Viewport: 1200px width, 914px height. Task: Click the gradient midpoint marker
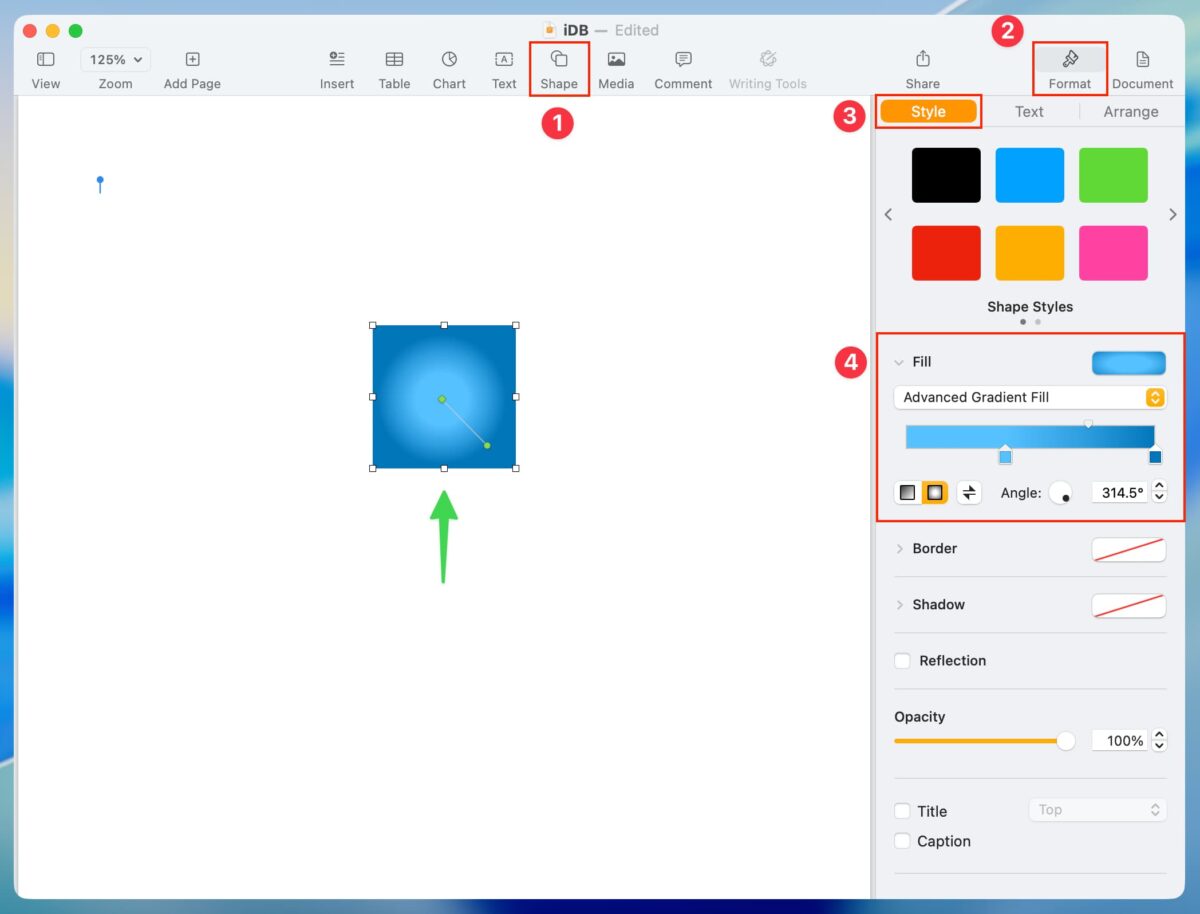point(1088,424)
